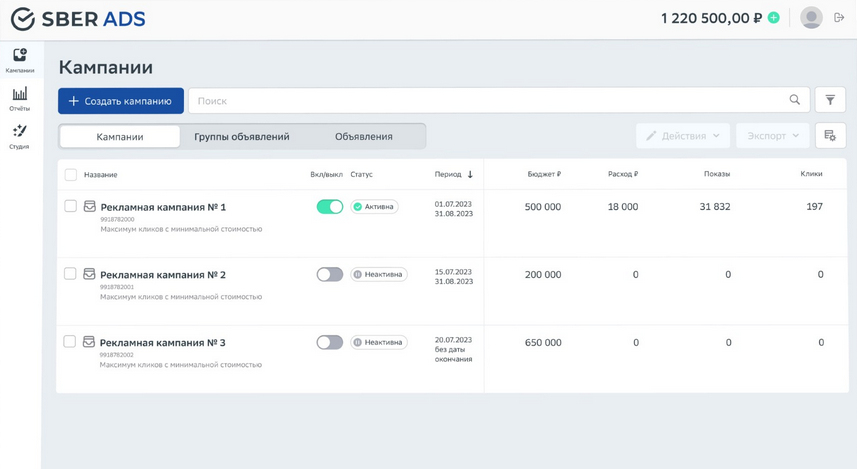857x469 pixels.
Task: Click spend value 18 000
Action: [623, 207]
